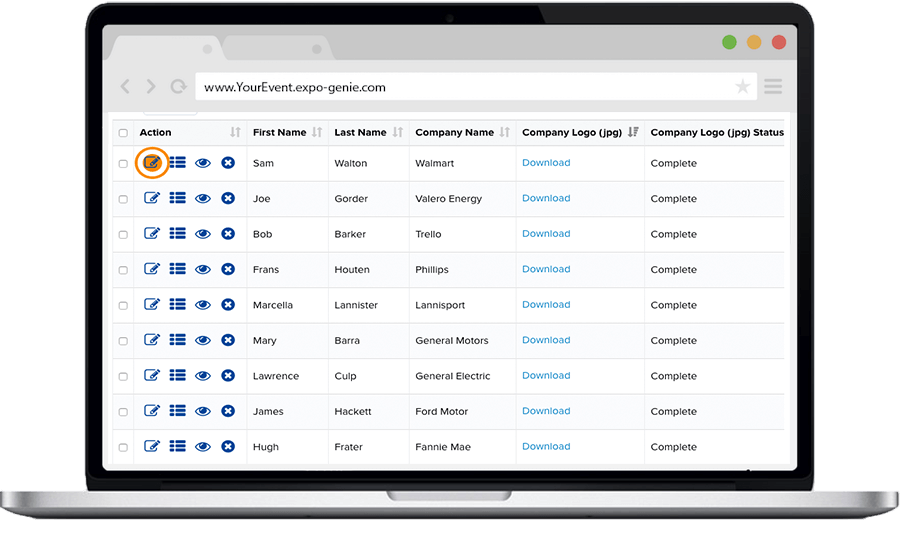
Task: Sort by Company Name column arrows
Action: (x=504, y=132)
